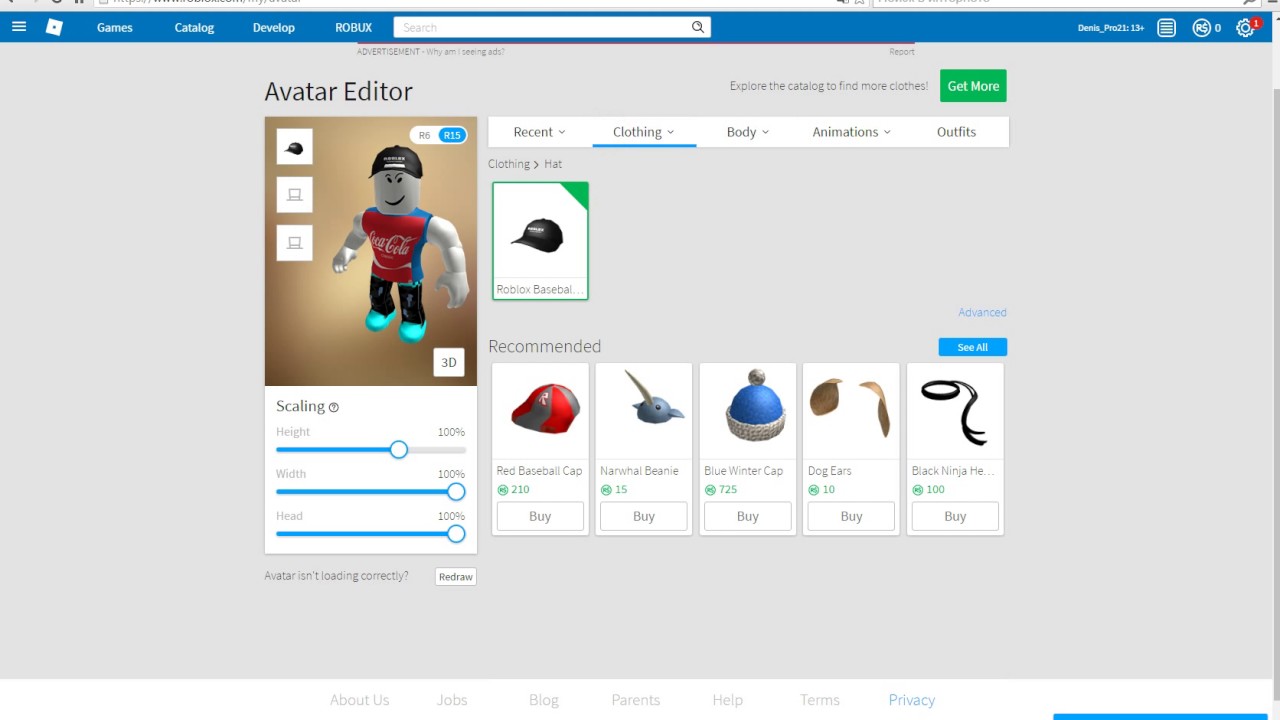Open the messages feed icon in header

click(x=1166, y=28)
